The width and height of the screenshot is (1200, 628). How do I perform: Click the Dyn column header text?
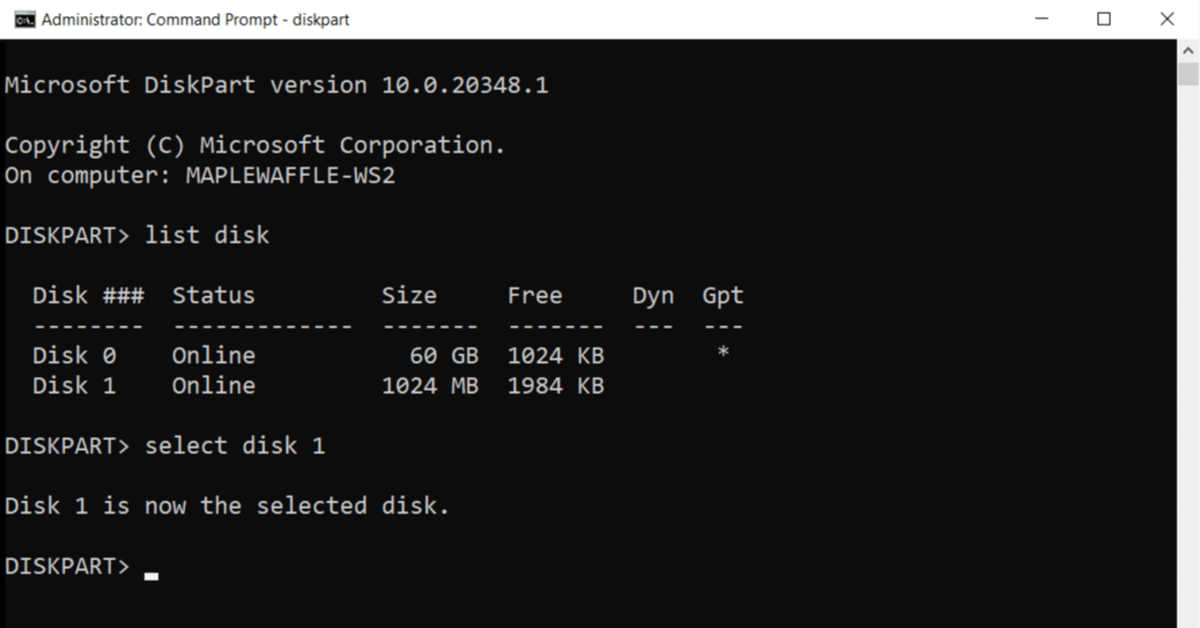tap(652, 295)
